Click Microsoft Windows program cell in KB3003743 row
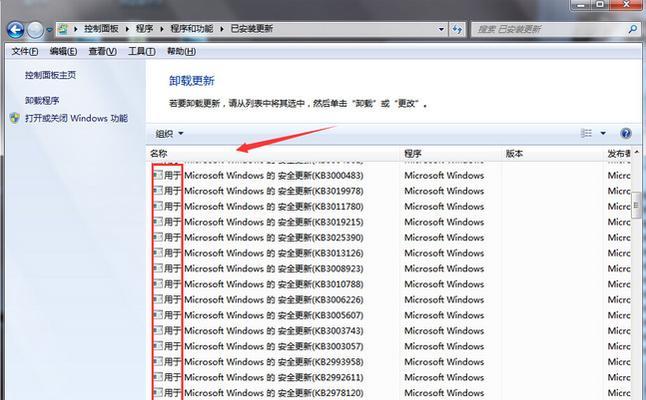 pyautogui.click(x=444, y=331)
